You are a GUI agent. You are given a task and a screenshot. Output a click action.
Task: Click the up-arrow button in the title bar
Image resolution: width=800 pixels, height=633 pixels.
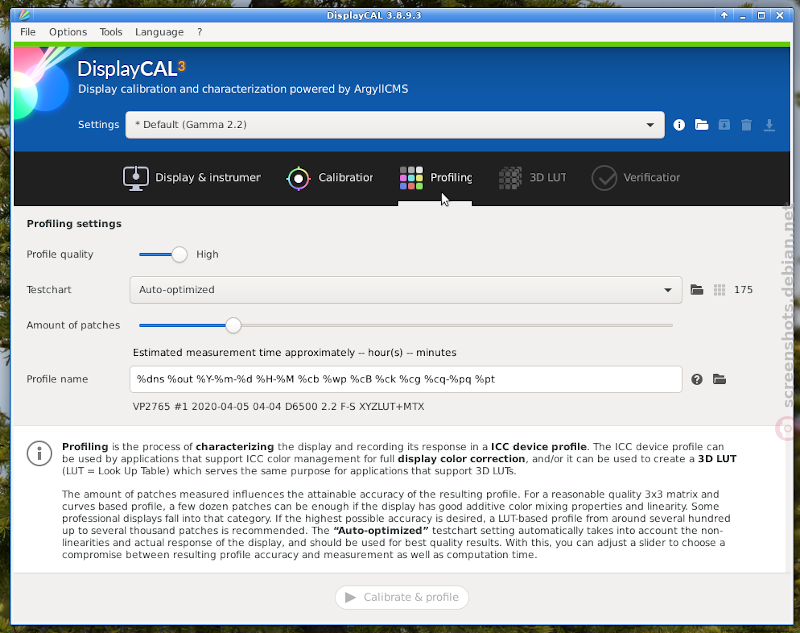pyautogui.click(x=724, y=15)
